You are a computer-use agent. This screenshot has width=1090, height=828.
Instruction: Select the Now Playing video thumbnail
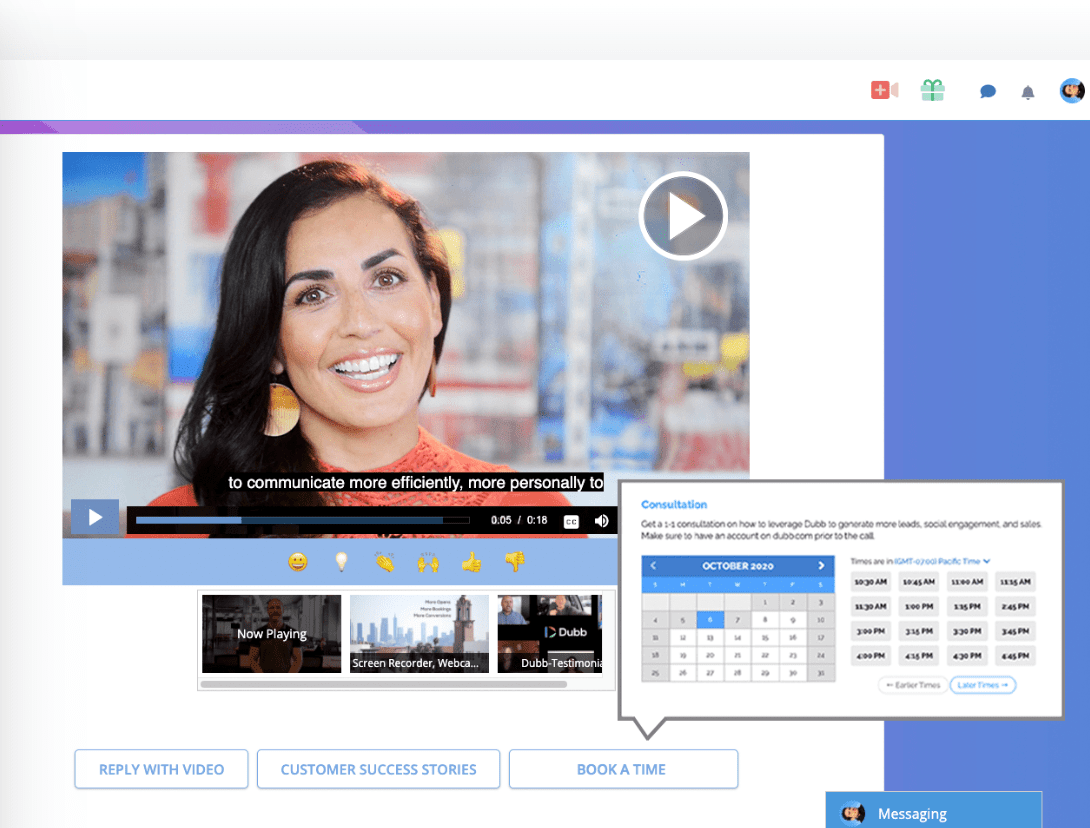click(272, 633)
